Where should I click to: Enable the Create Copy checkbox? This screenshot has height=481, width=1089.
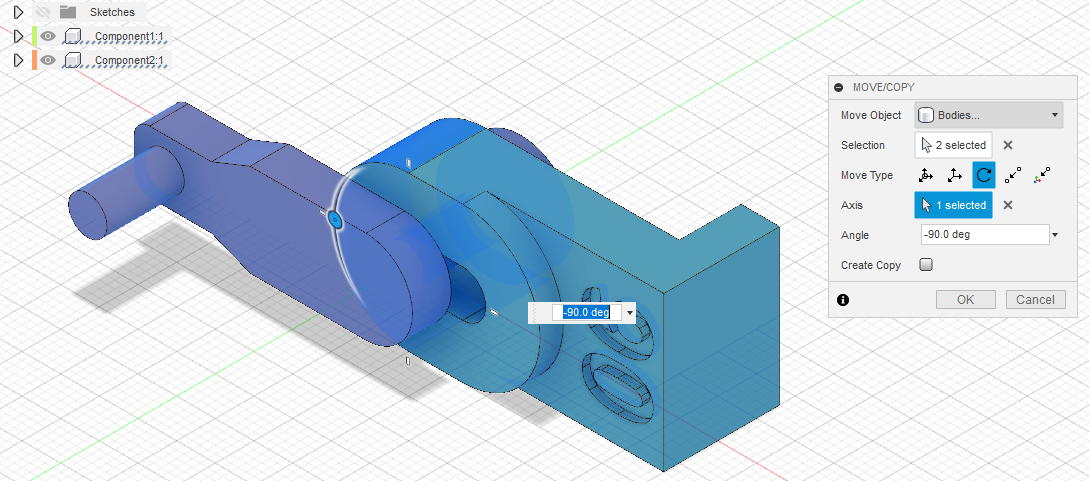click(926, 264)
